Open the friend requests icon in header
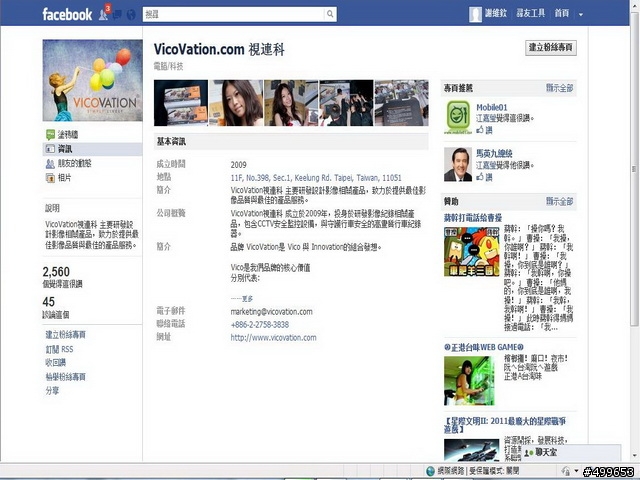 (x=103, y=15)
